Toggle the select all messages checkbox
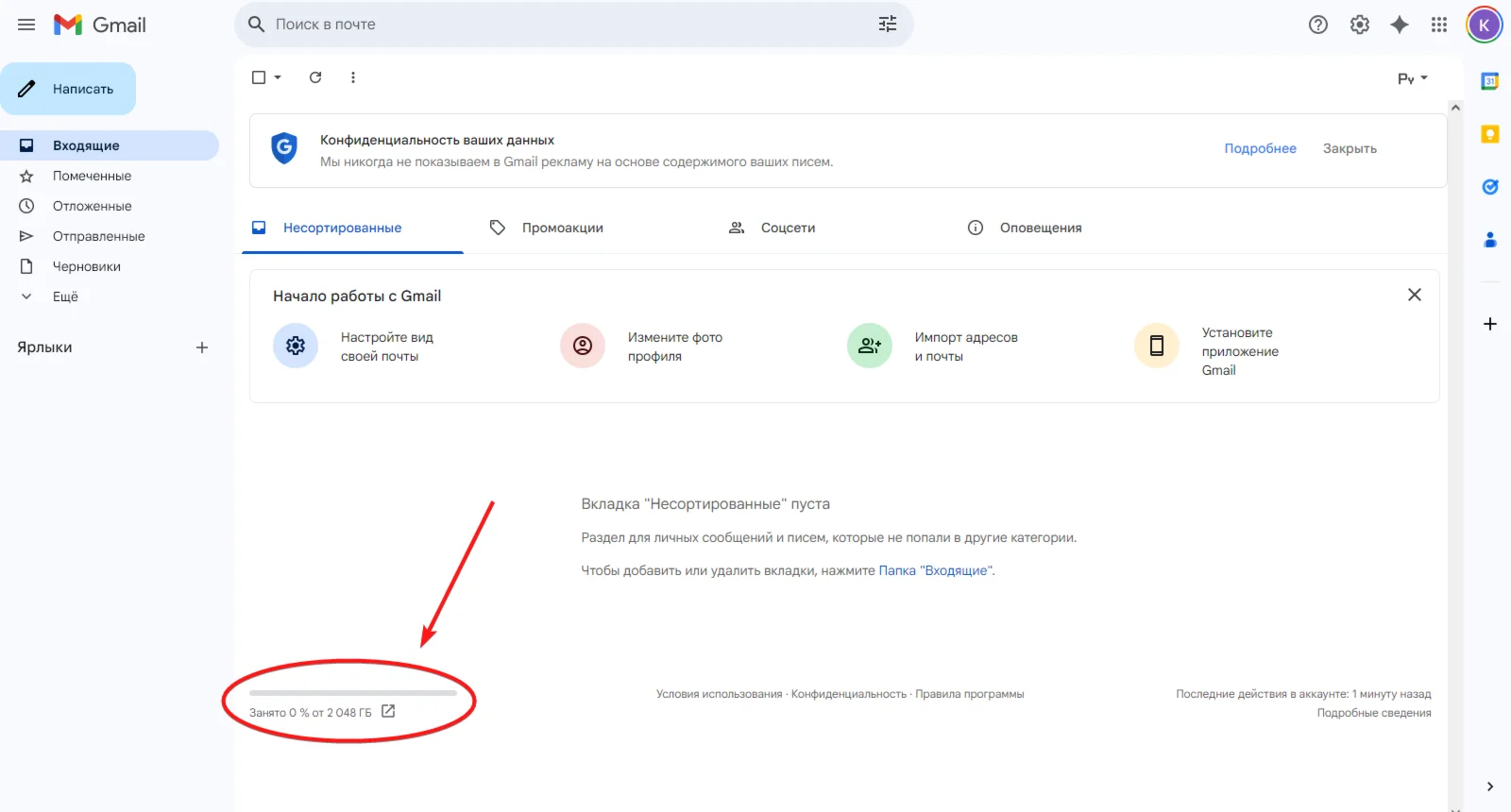Image resolution: width=1511 pixels, height=812 pixels. [x=259, y=77]
